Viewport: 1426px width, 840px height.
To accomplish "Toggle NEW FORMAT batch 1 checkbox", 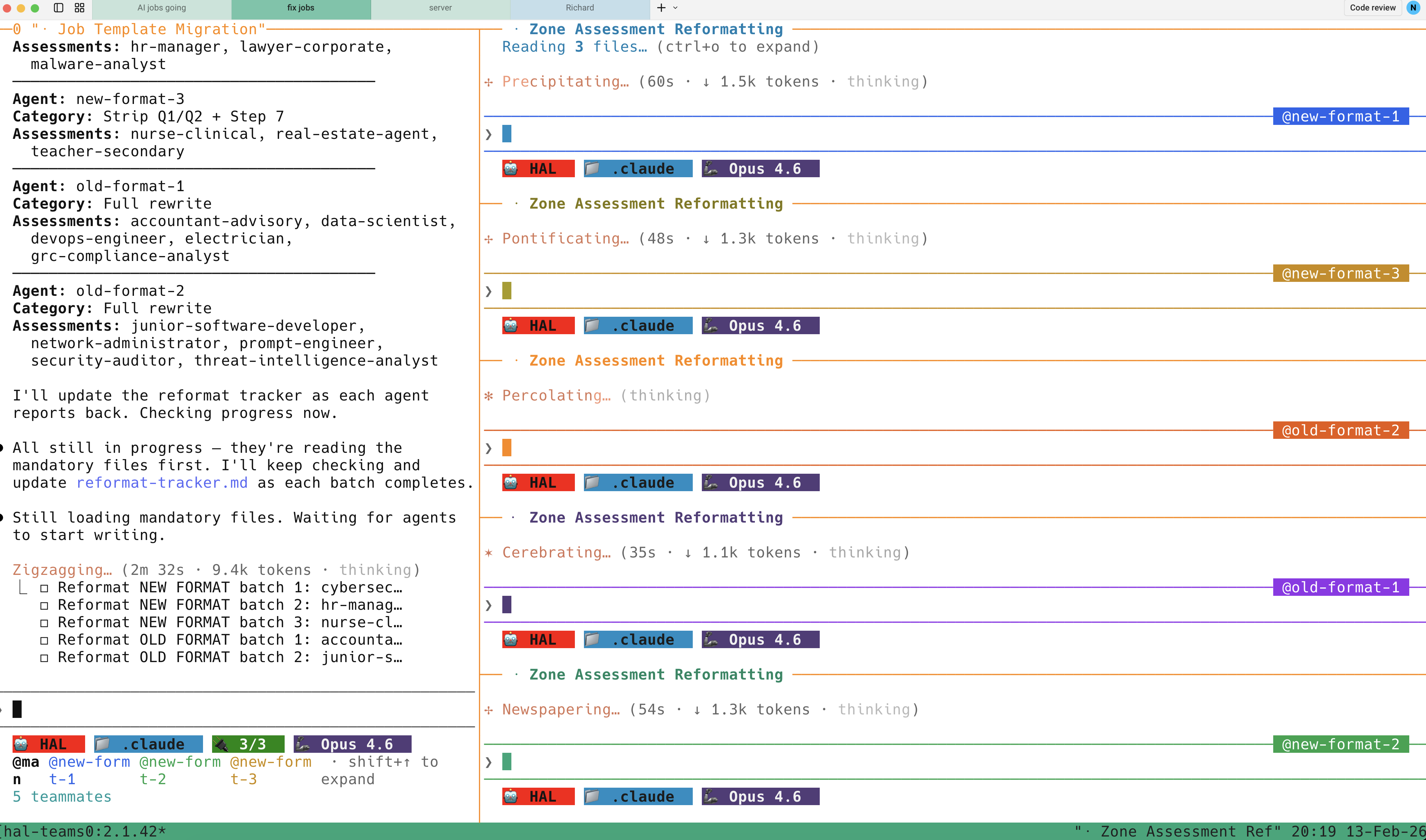I will [x=44, y=588].
